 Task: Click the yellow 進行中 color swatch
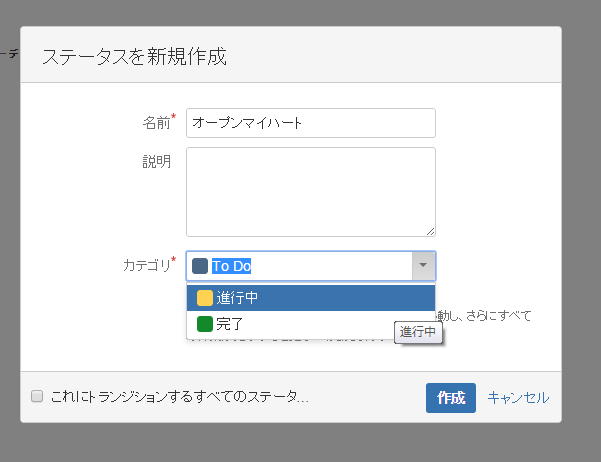(205, 298)
